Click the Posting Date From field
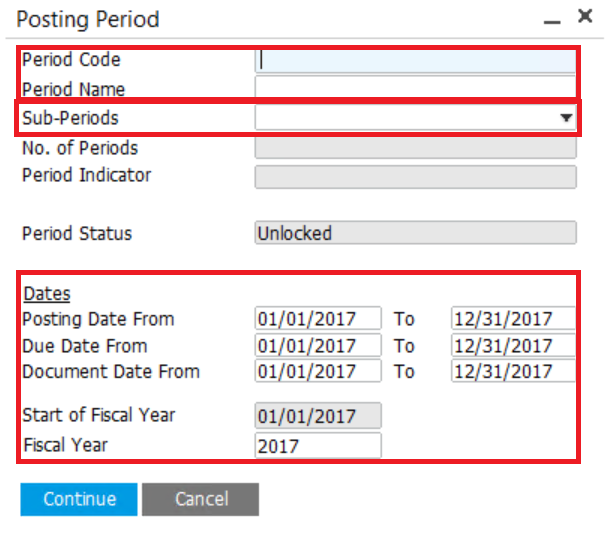609x551 pixels. pos(318,319)
